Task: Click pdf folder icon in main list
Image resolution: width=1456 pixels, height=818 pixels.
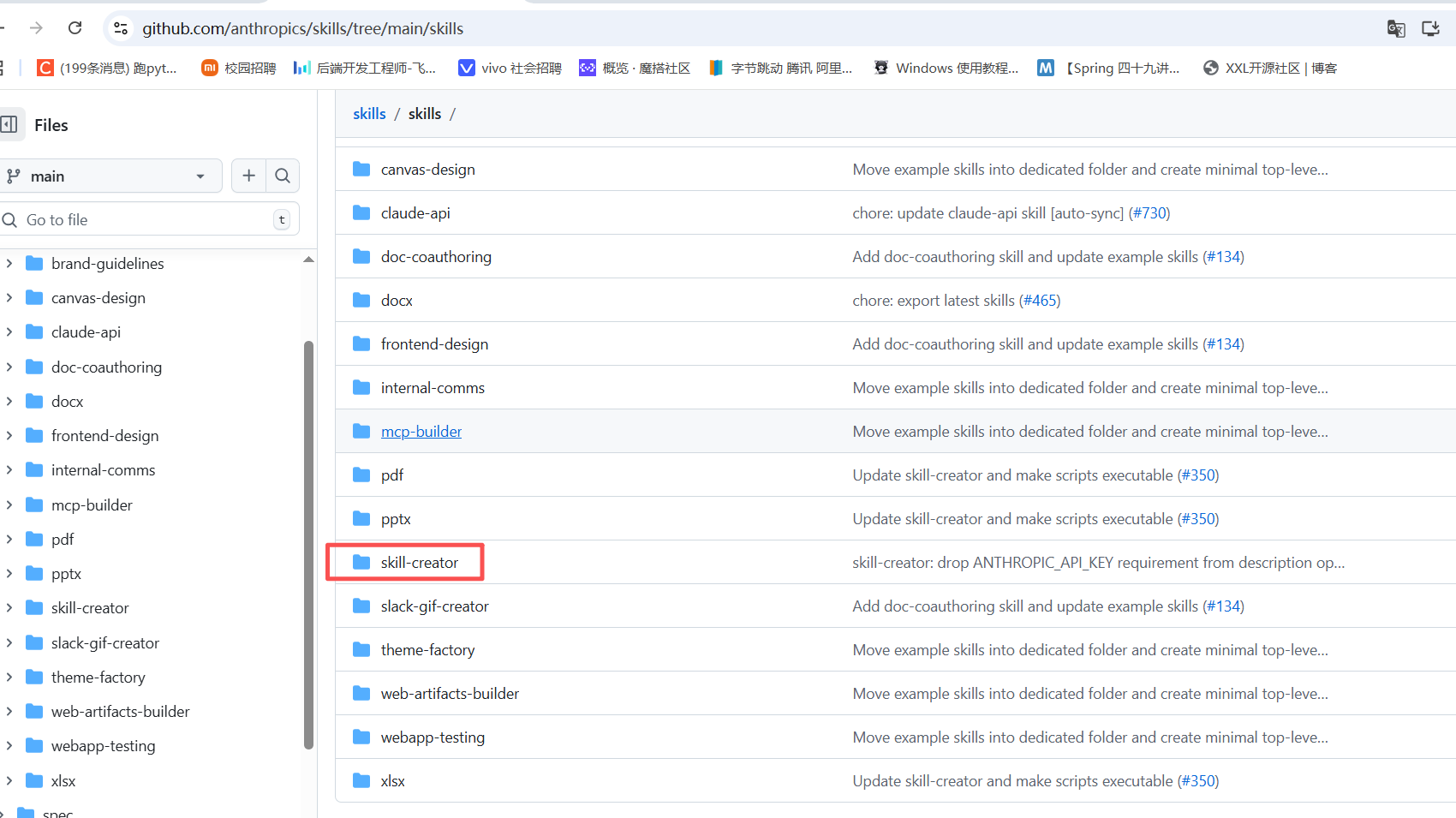Action: tap(361, 475)
